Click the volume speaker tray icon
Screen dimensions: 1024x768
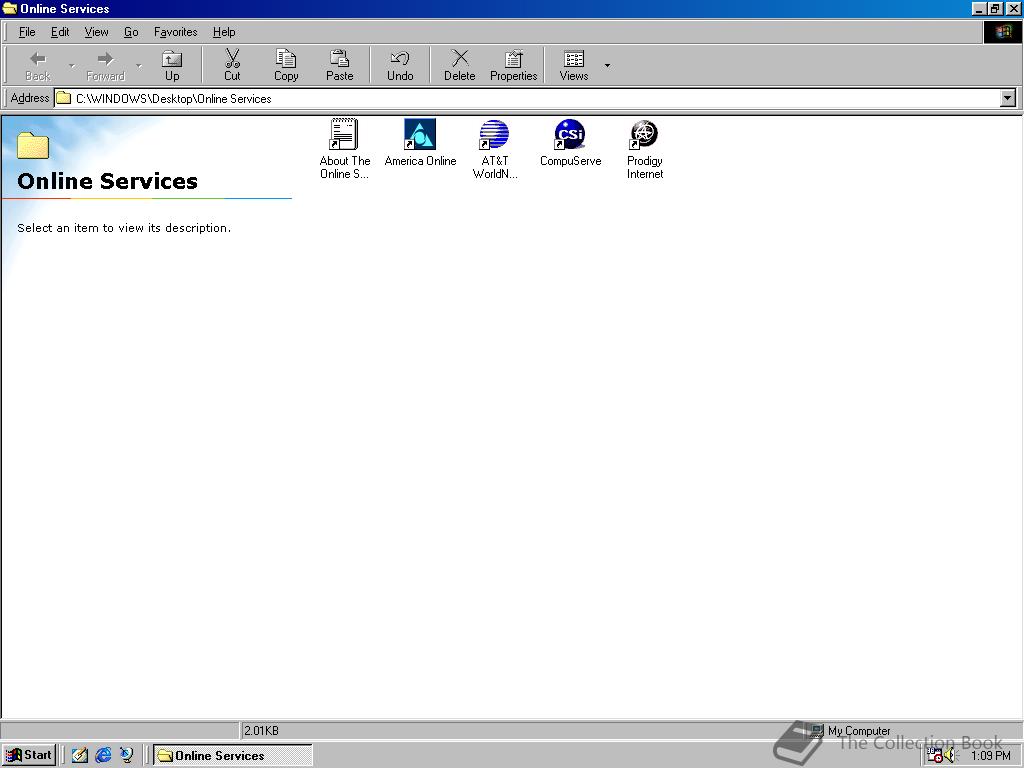click(950, 756)
